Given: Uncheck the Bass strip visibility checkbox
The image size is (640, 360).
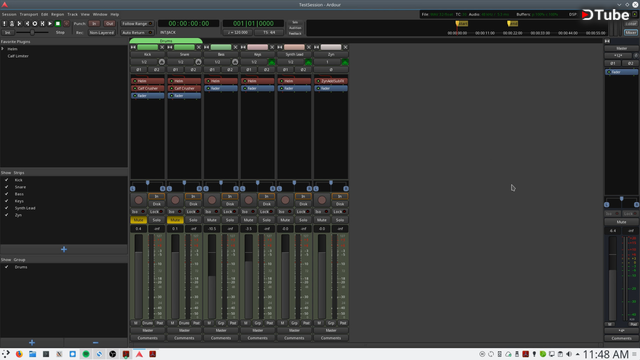Looking at the screenshot, I should point(7,194).
